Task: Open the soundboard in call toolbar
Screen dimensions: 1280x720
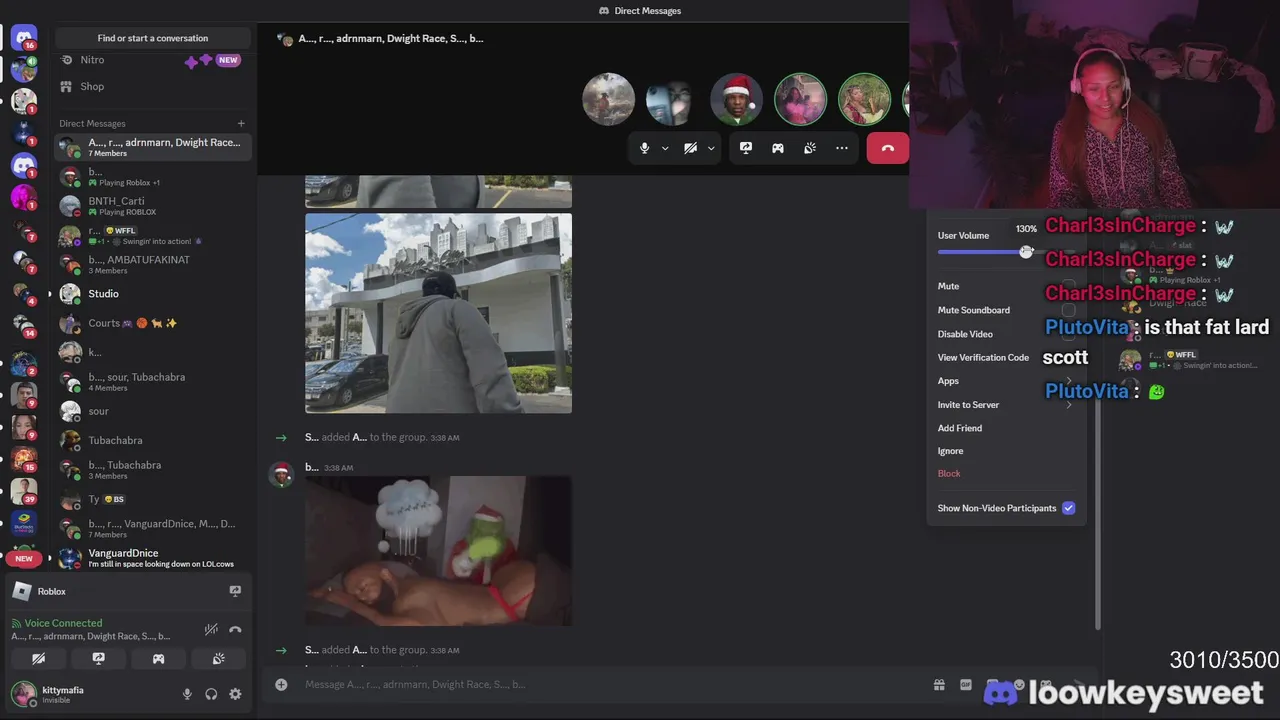Action: click(810, 148)
